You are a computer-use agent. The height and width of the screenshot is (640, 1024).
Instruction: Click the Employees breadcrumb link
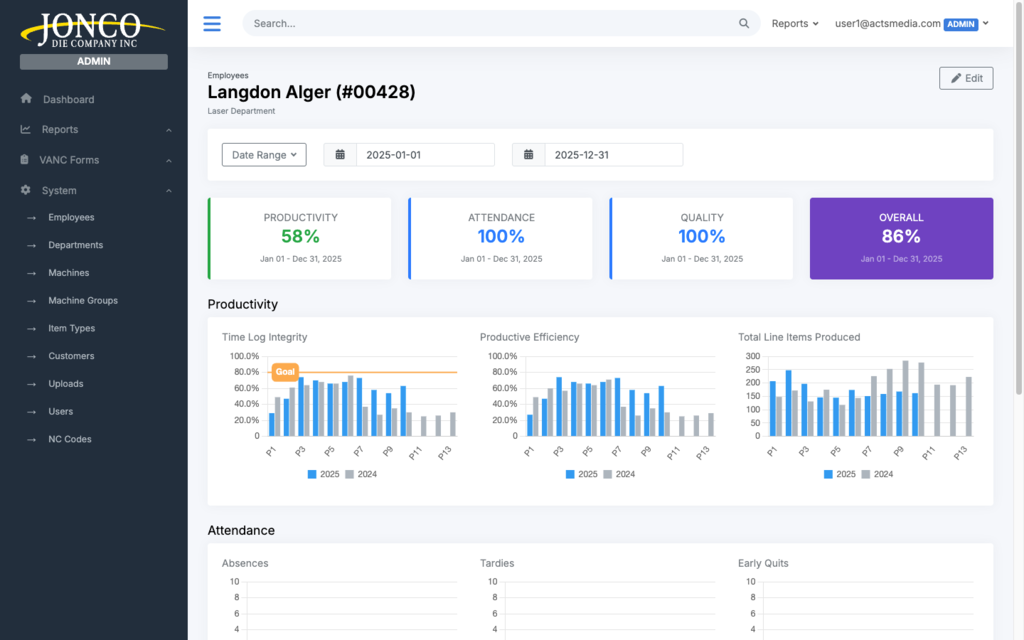(x=228, y=75)
